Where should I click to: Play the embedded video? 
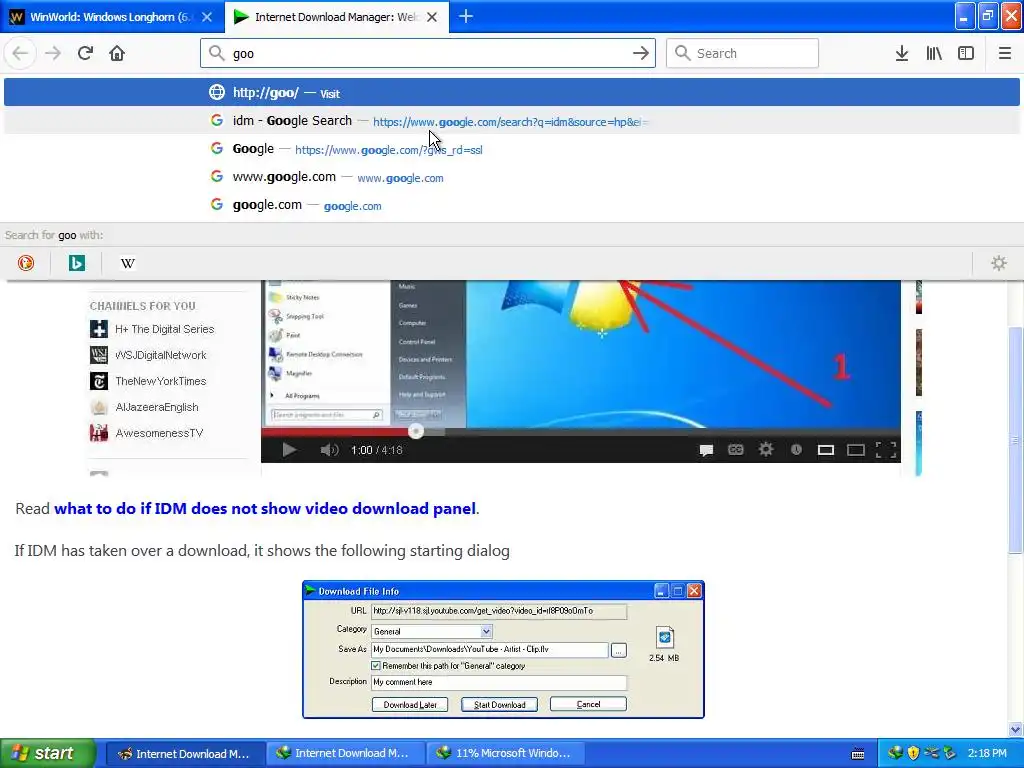pyautogui.click(x=289, y=449)
